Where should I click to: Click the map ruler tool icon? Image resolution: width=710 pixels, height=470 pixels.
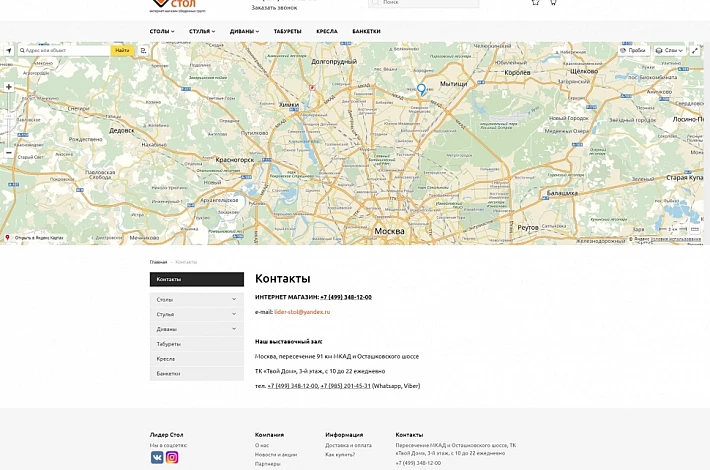tap(695, 230)
